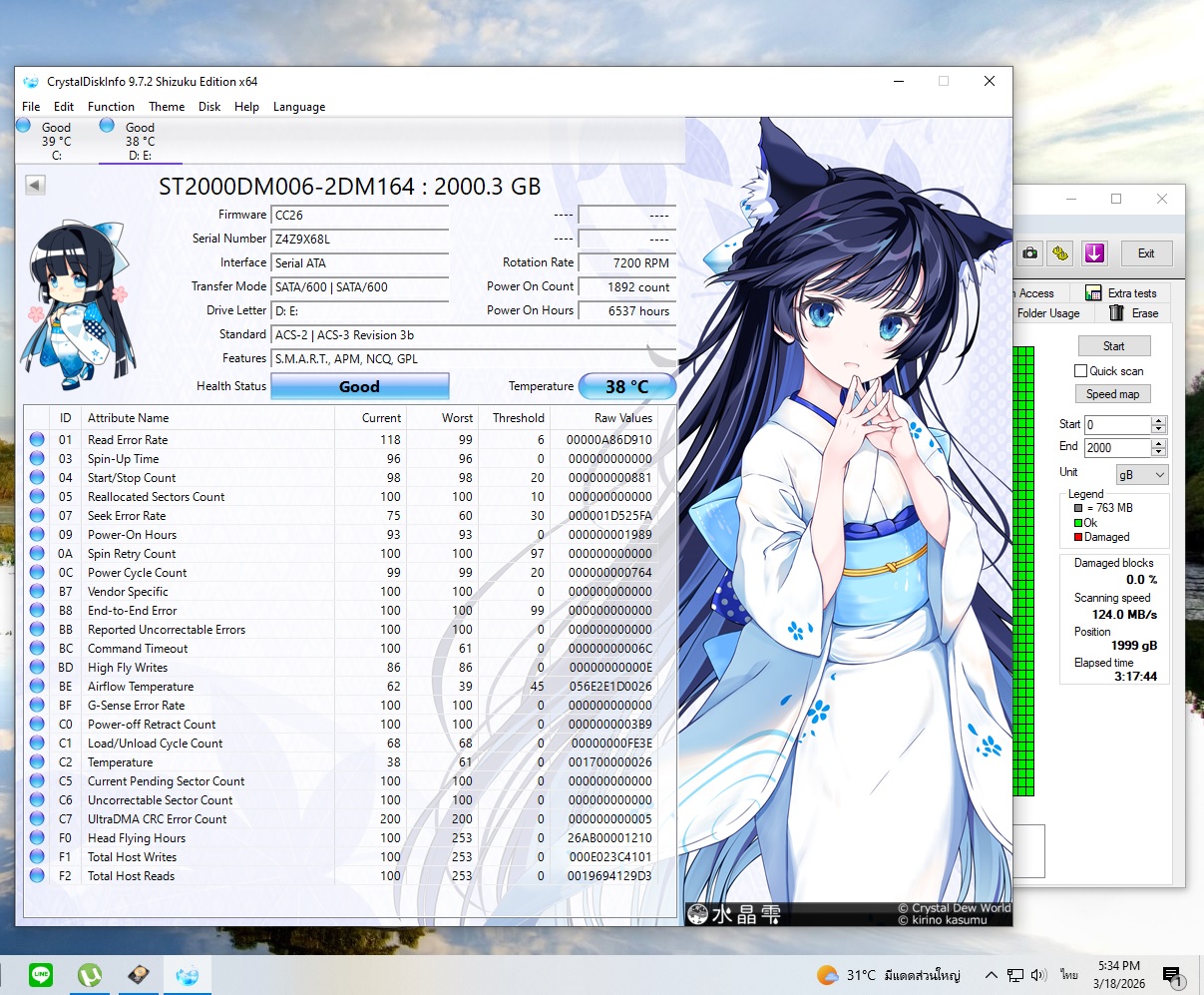The height and width of the screenshot is (995, 1204).
Task: Switch to the Extra tests tab
Action: pyautogui.click(x=1122, y=292)
